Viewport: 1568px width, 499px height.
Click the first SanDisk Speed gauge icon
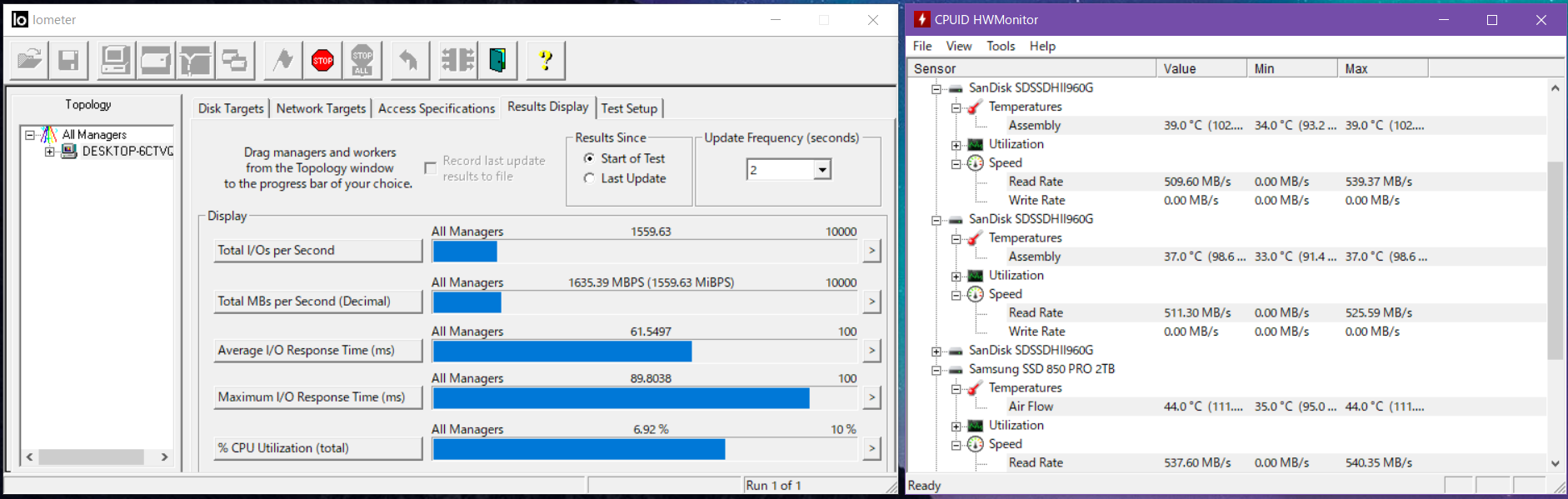pos(975,163)
